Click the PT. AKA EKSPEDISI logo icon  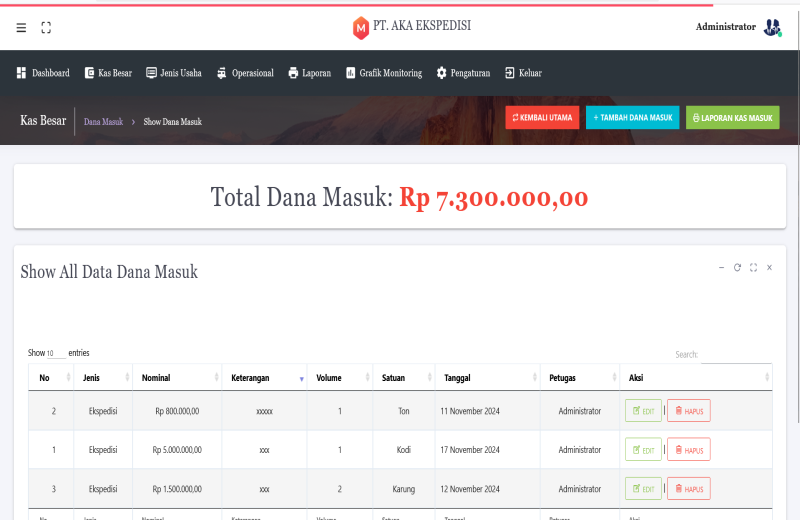coord(361,28)
